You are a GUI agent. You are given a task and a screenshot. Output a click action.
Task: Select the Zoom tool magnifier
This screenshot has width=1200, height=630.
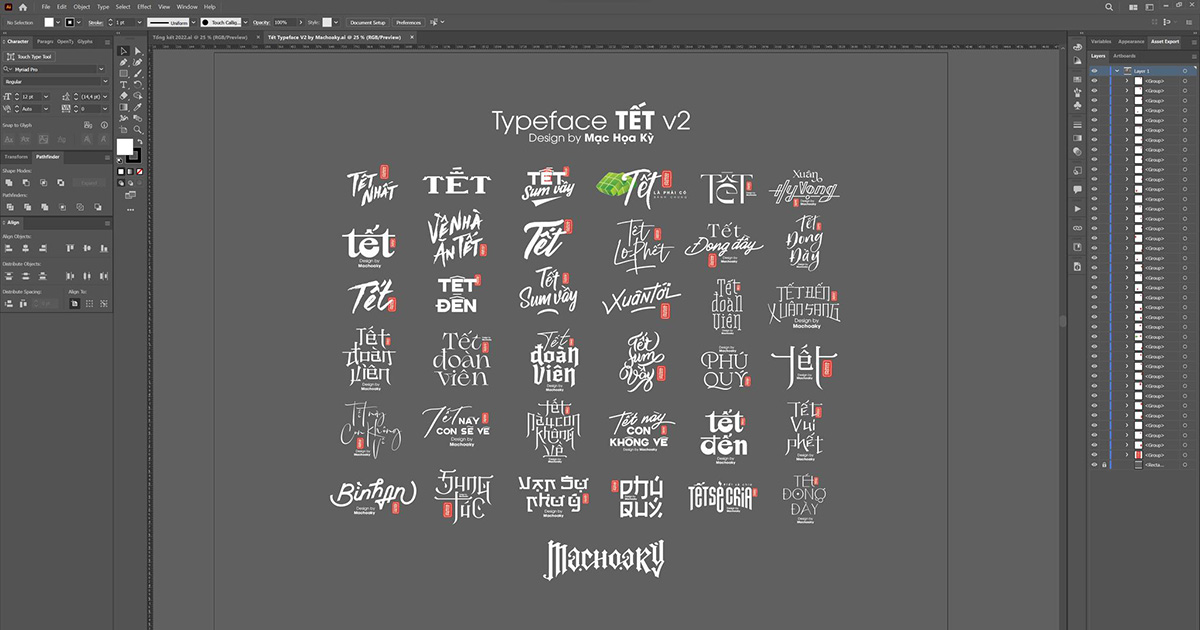click(x=137, y=129)
